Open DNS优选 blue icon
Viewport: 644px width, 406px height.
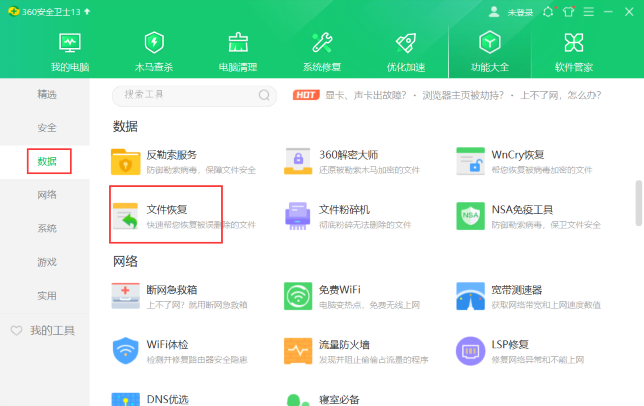pos(125,399)
